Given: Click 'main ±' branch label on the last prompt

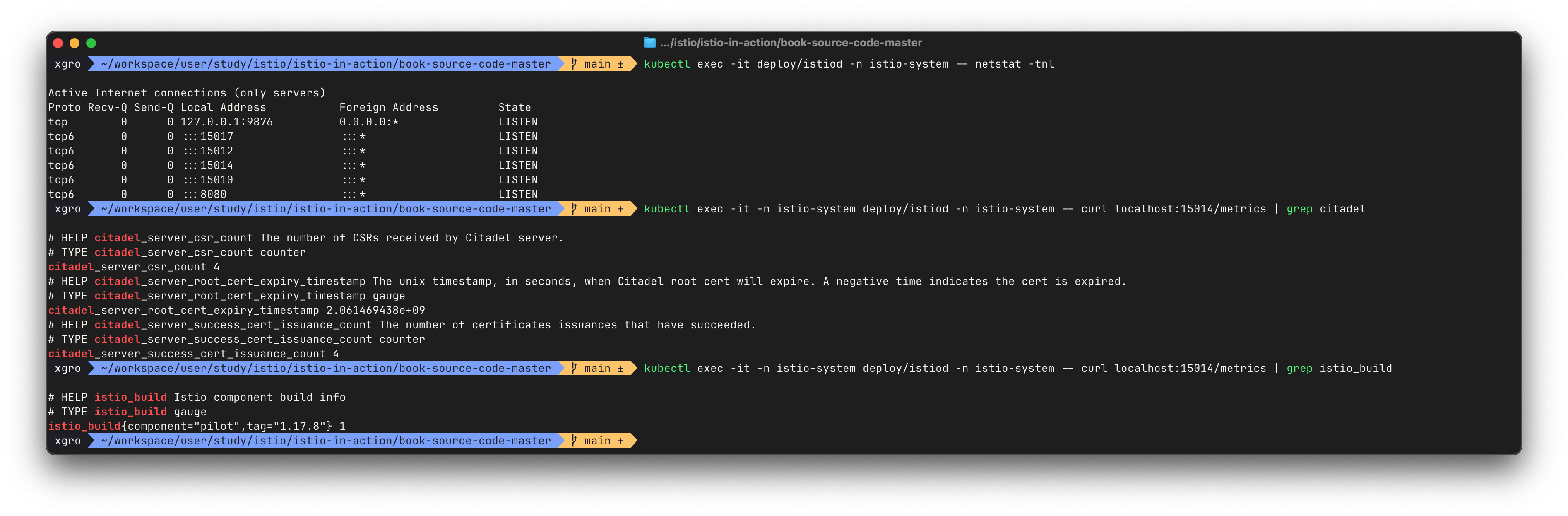Looking at the screenshot, I should (604, 441).
